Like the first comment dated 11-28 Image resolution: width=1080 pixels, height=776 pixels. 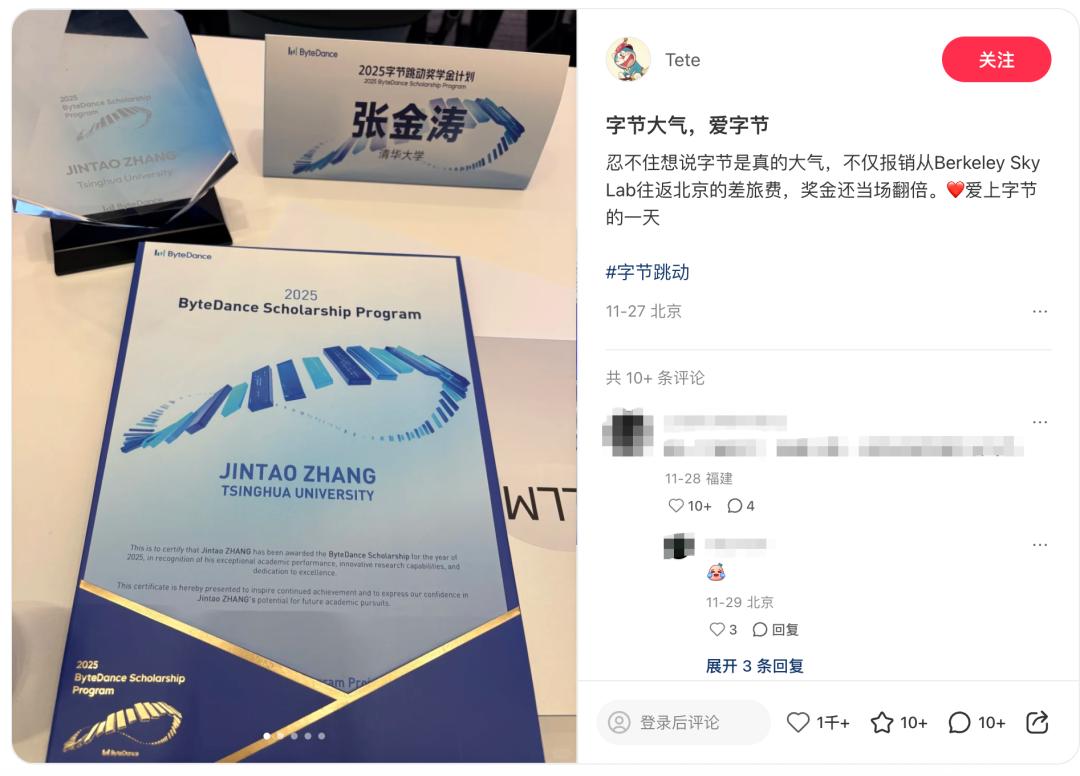coord(676,505)
